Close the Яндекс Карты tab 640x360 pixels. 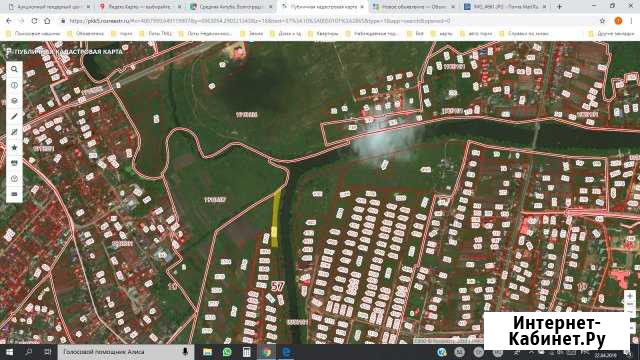pos(179,7)
